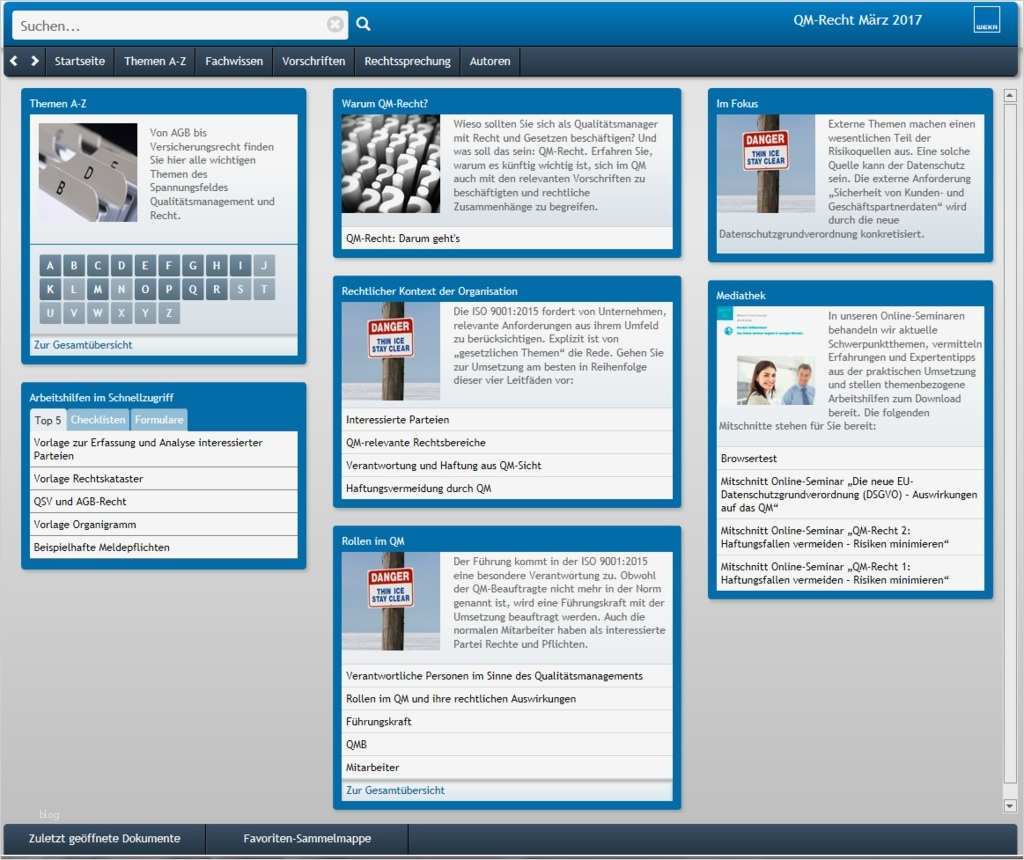Open Vorlage Organigramm
This screenshot has height=860, width=1024.
coord(163,524)
